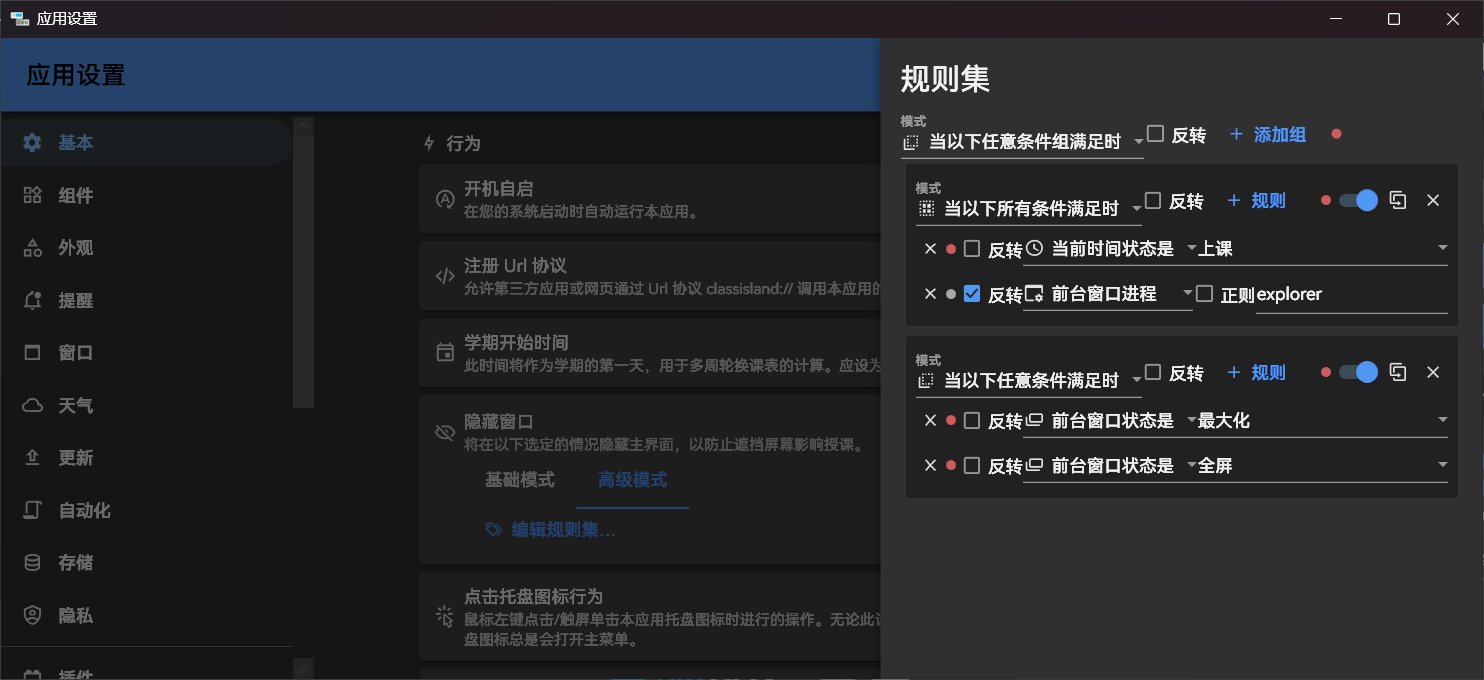Select the 外观 appearance icon

pos(32,248)
